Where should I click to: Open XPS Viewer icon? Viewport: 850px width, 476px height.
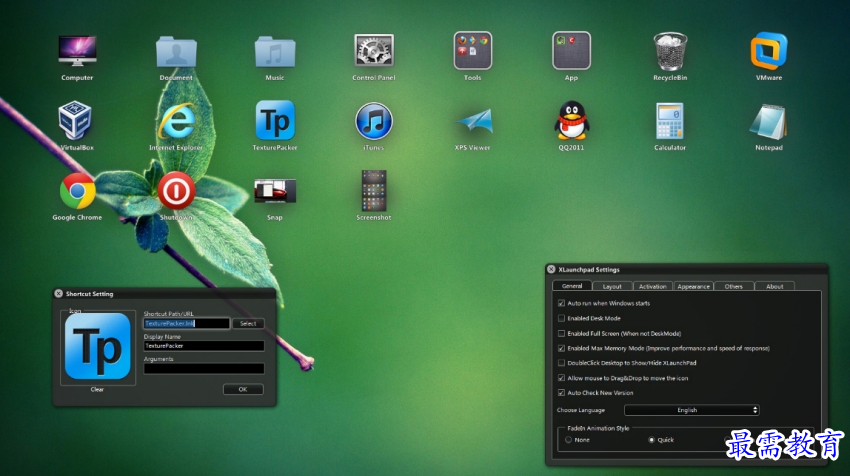(474, 121)
